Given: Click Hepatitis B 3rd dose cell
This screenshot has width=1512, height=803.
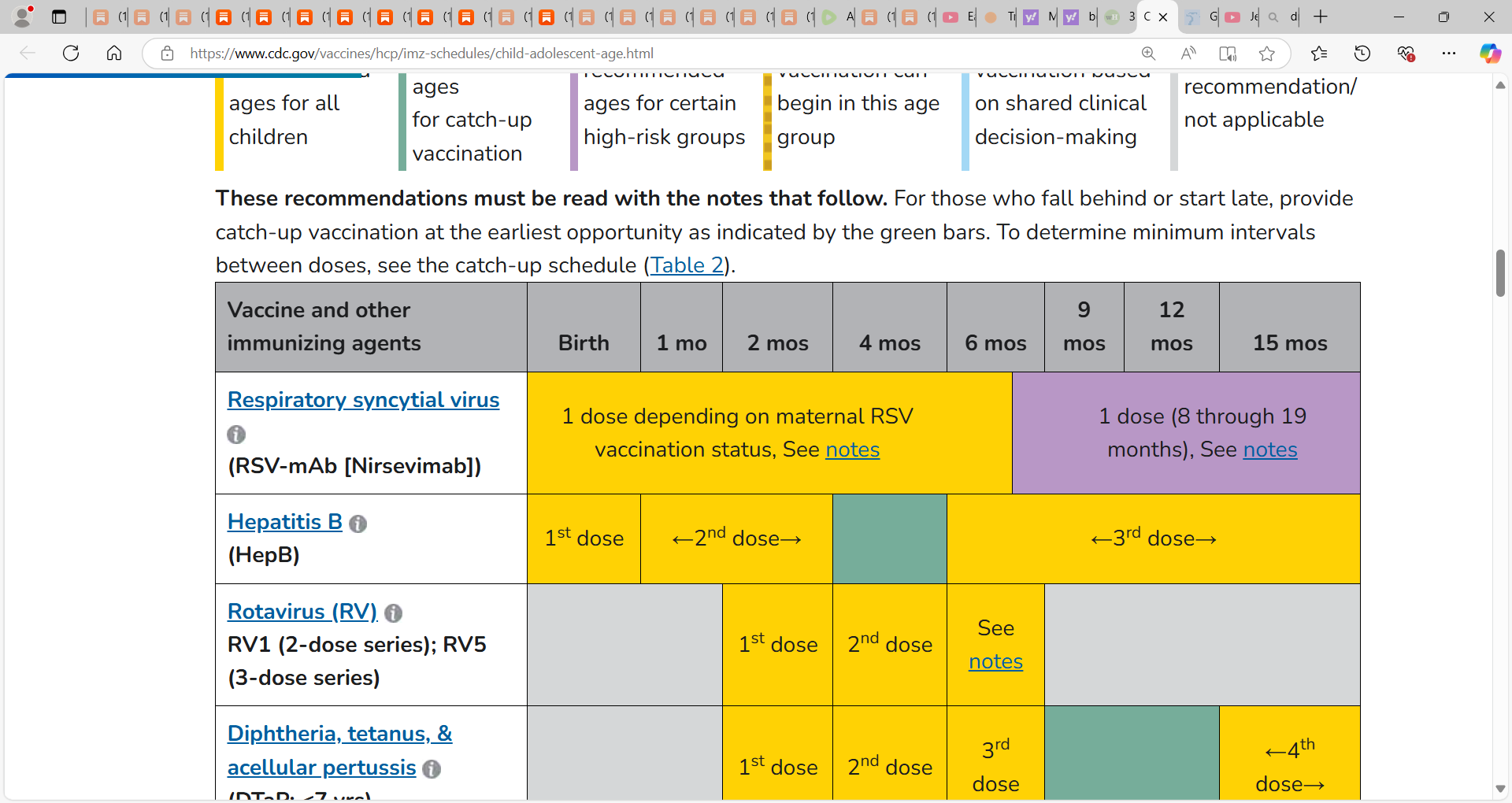Looking at the screenshot, I should pos(1154,538).
